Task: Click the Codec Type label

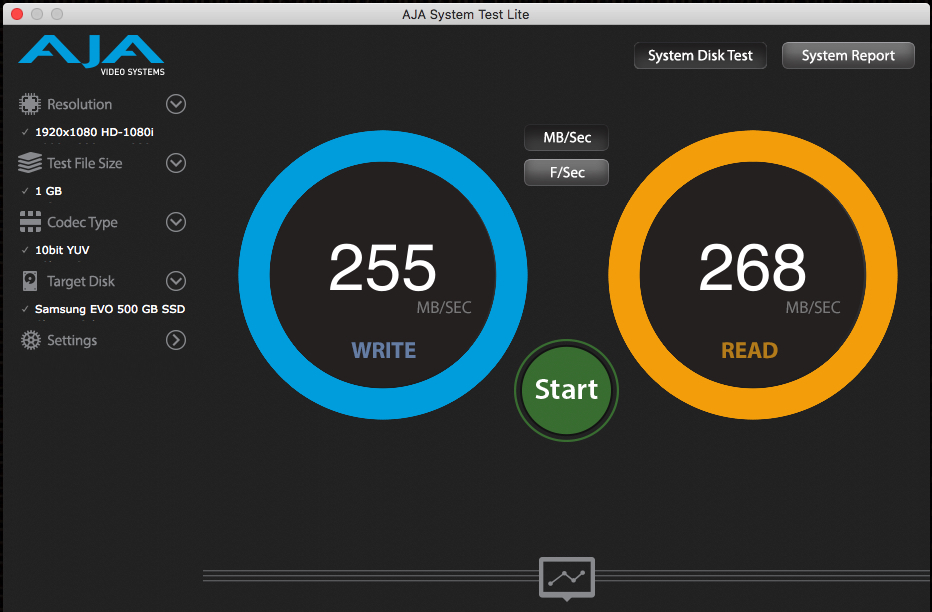Action: pyautogui.click(x=82, y=222)
